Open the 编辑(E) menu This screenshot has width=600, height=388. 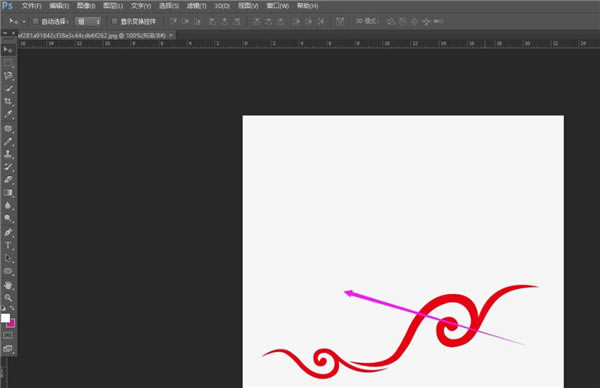pos(59,6)
